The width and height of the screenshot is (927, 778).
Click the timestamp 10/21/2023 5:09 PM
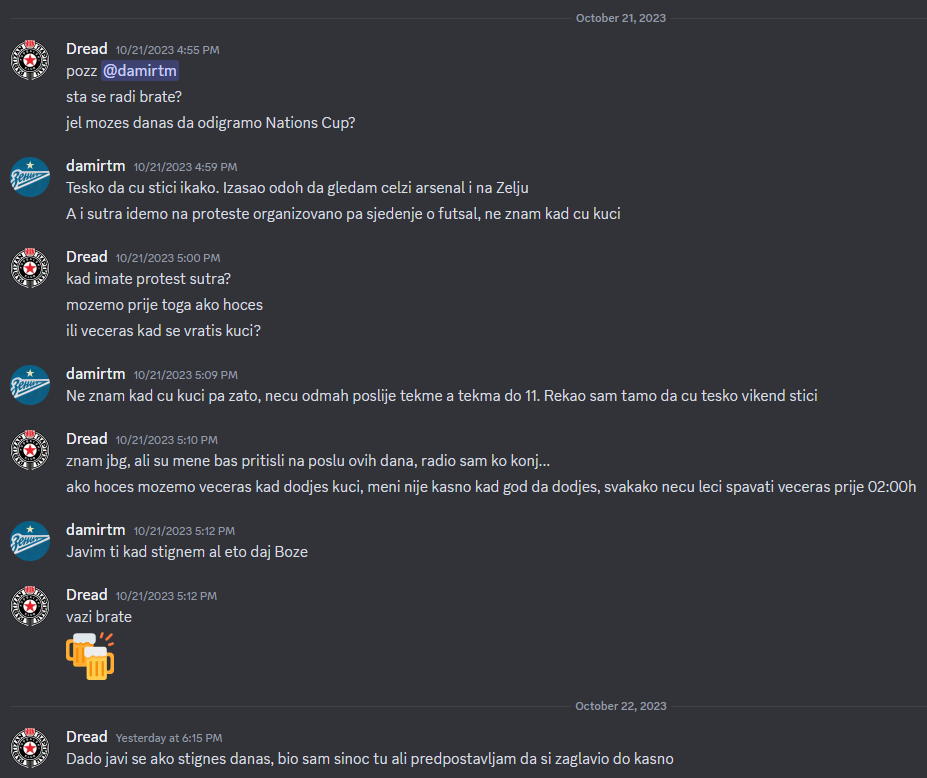pos(185,375)
